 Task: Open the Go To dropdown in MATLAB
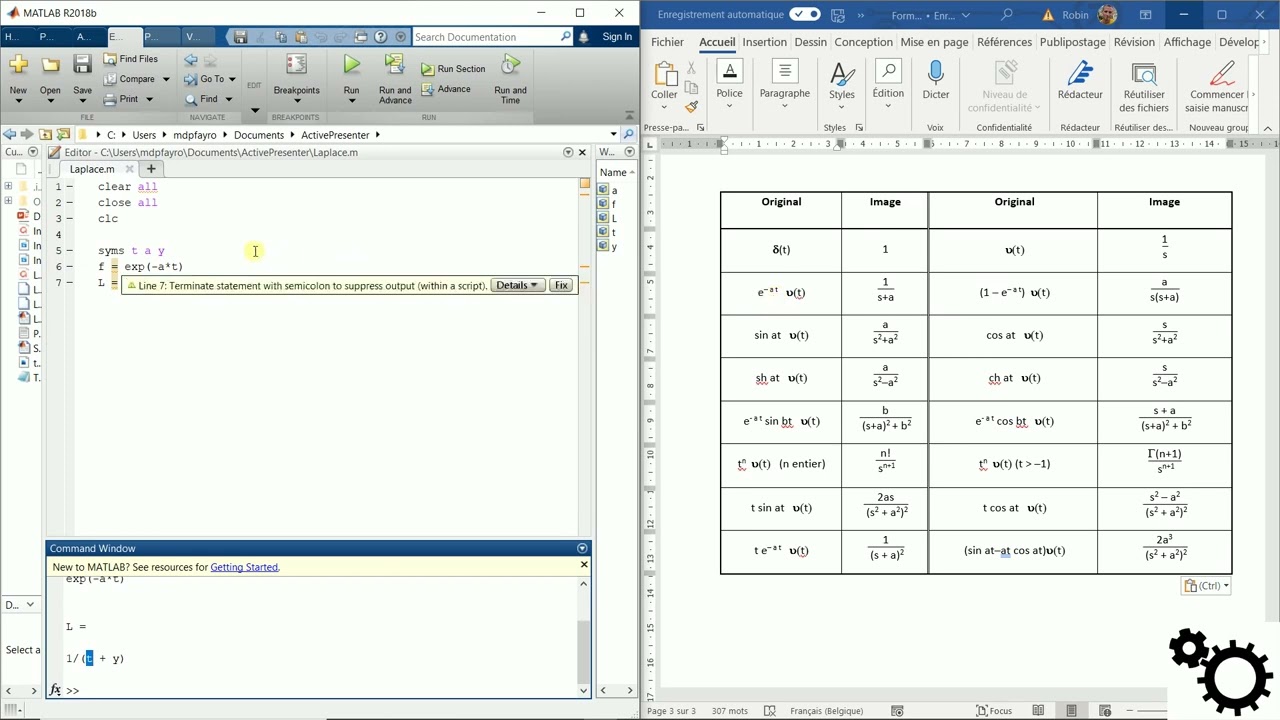pos(232,79)
